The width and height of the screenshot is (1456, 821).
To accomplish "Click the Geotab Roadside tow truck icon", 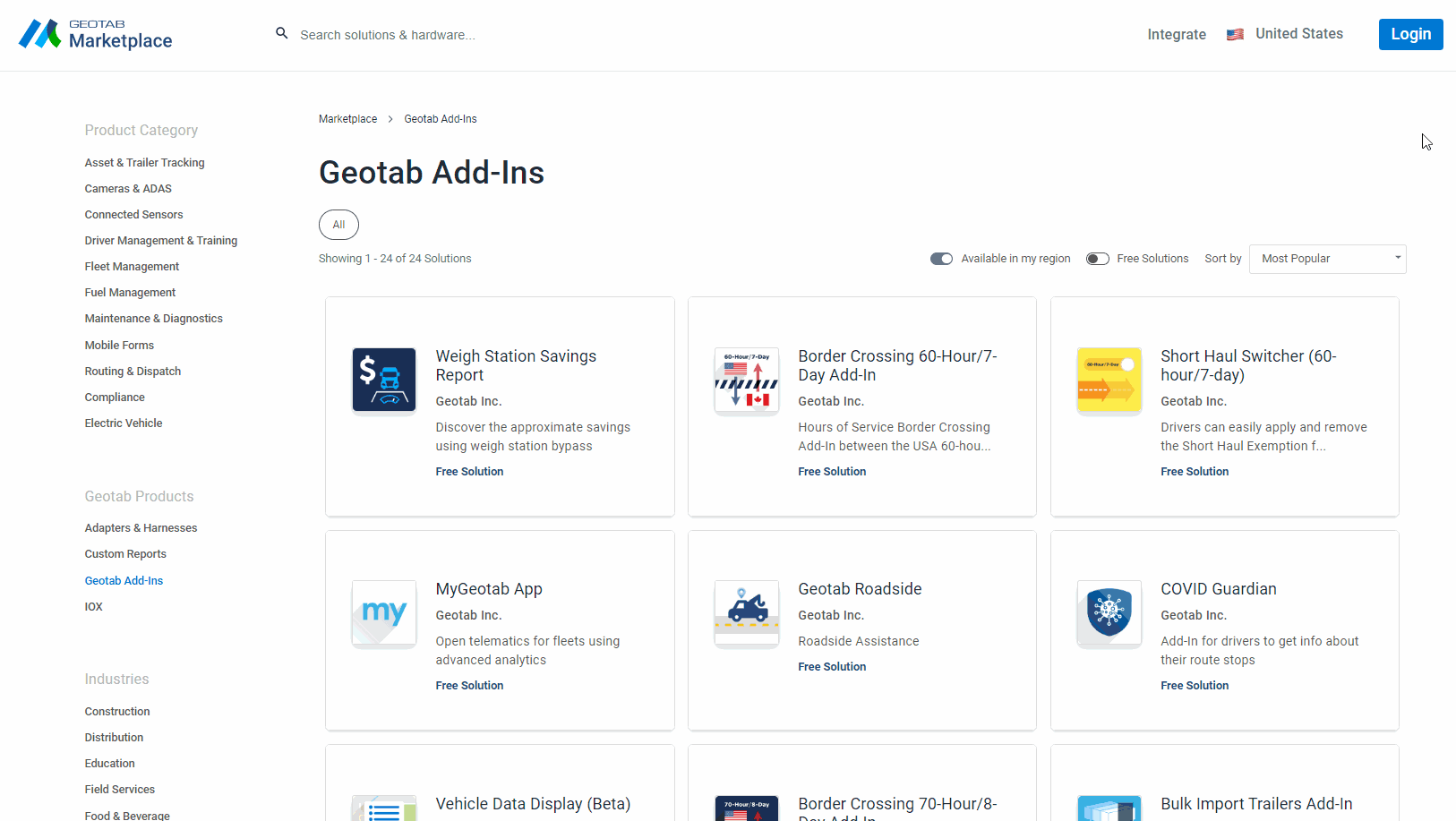I will (746, 613).
